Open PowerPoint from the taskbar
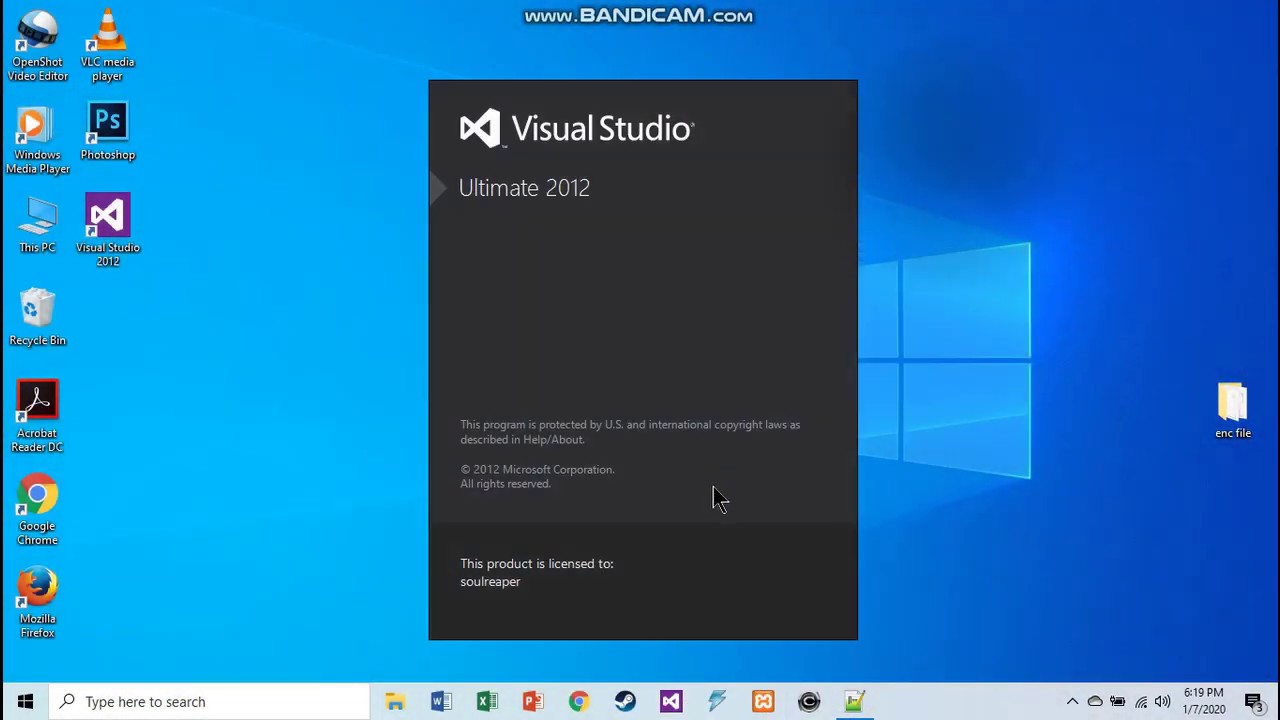This screenshot has width=1280, height=720. coord(533,702)
